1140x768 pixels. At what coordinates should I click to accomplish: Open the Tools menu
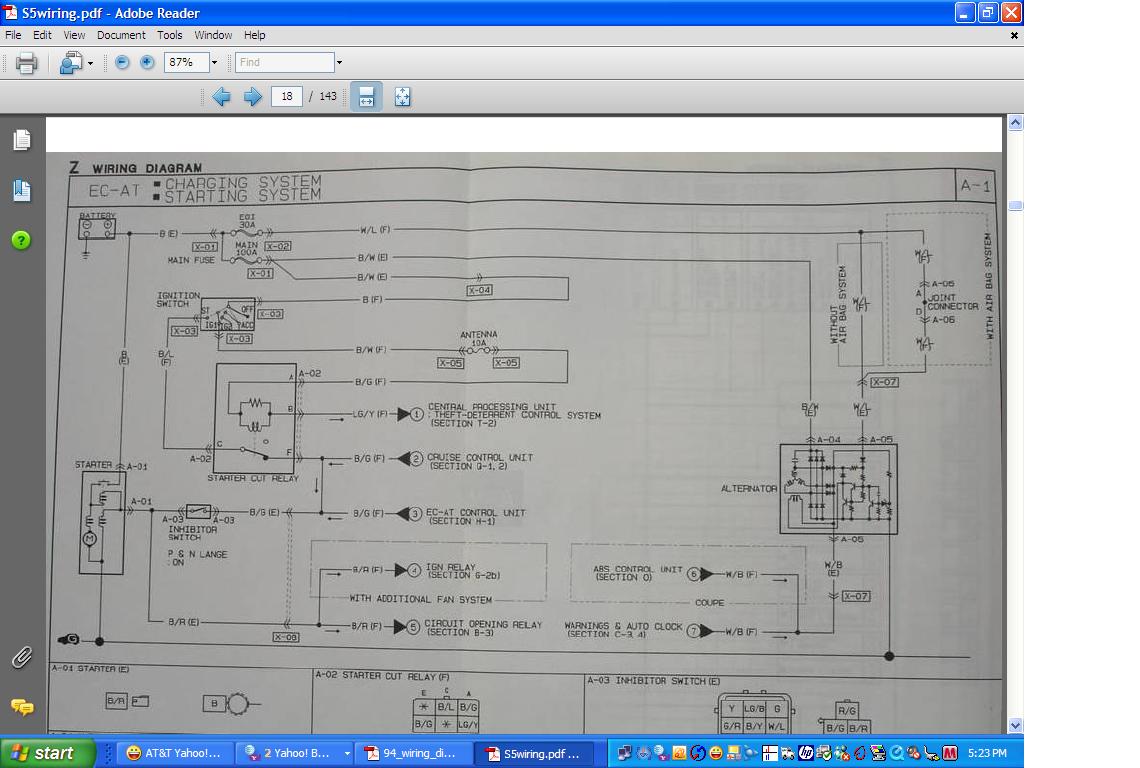coord(169,35)
